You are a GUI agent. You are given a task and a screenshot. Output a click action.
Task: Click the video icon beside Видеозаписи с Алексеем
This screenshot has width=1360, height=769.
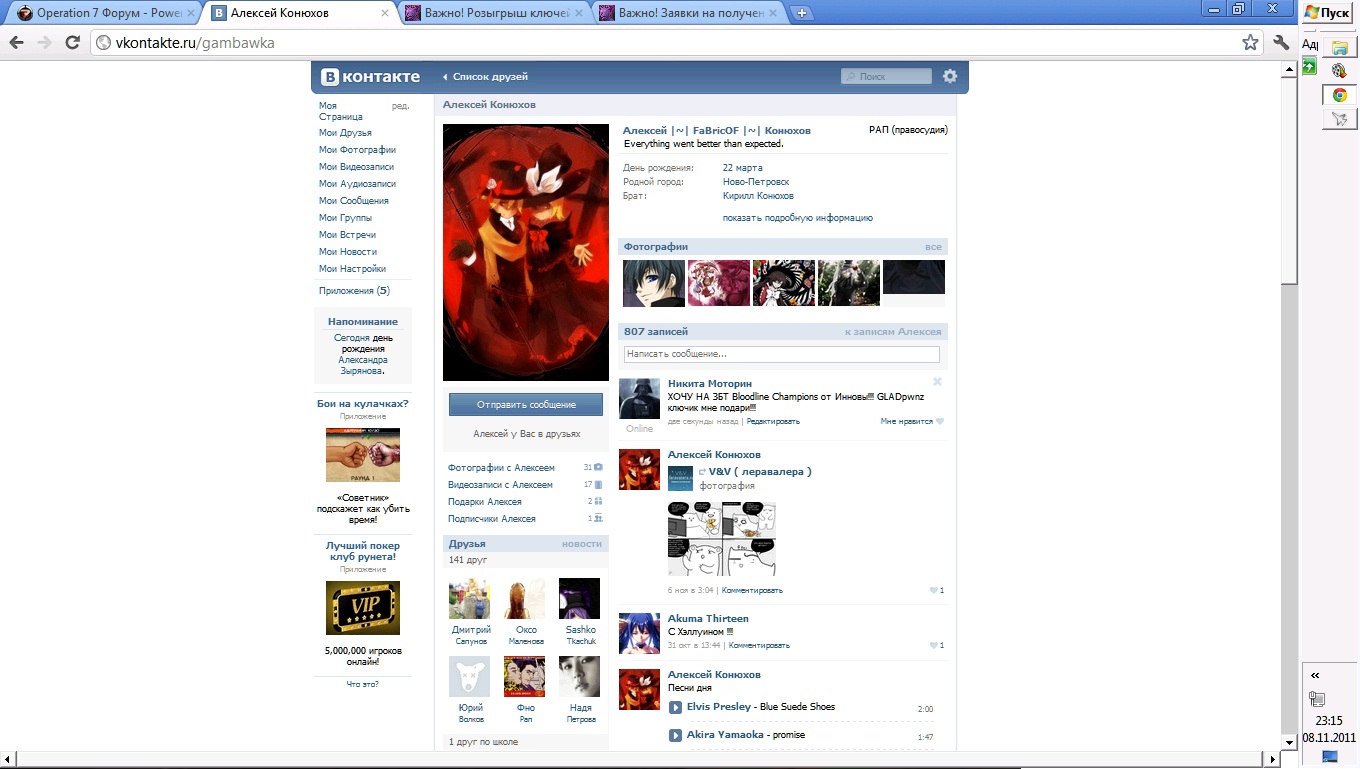tap(598, 485)
